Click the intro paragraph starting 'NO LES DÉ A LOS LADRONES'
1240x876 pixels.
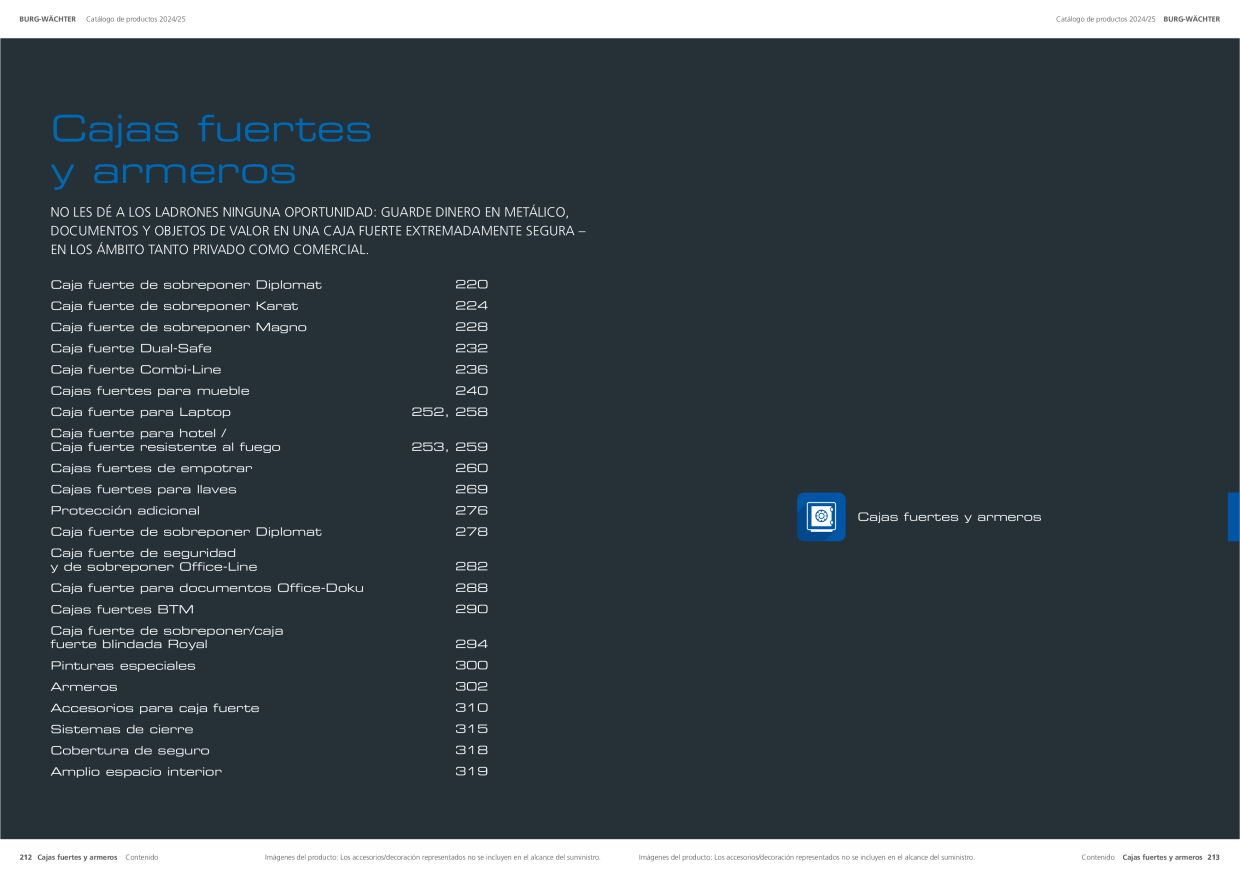click(x=318, y=231)
